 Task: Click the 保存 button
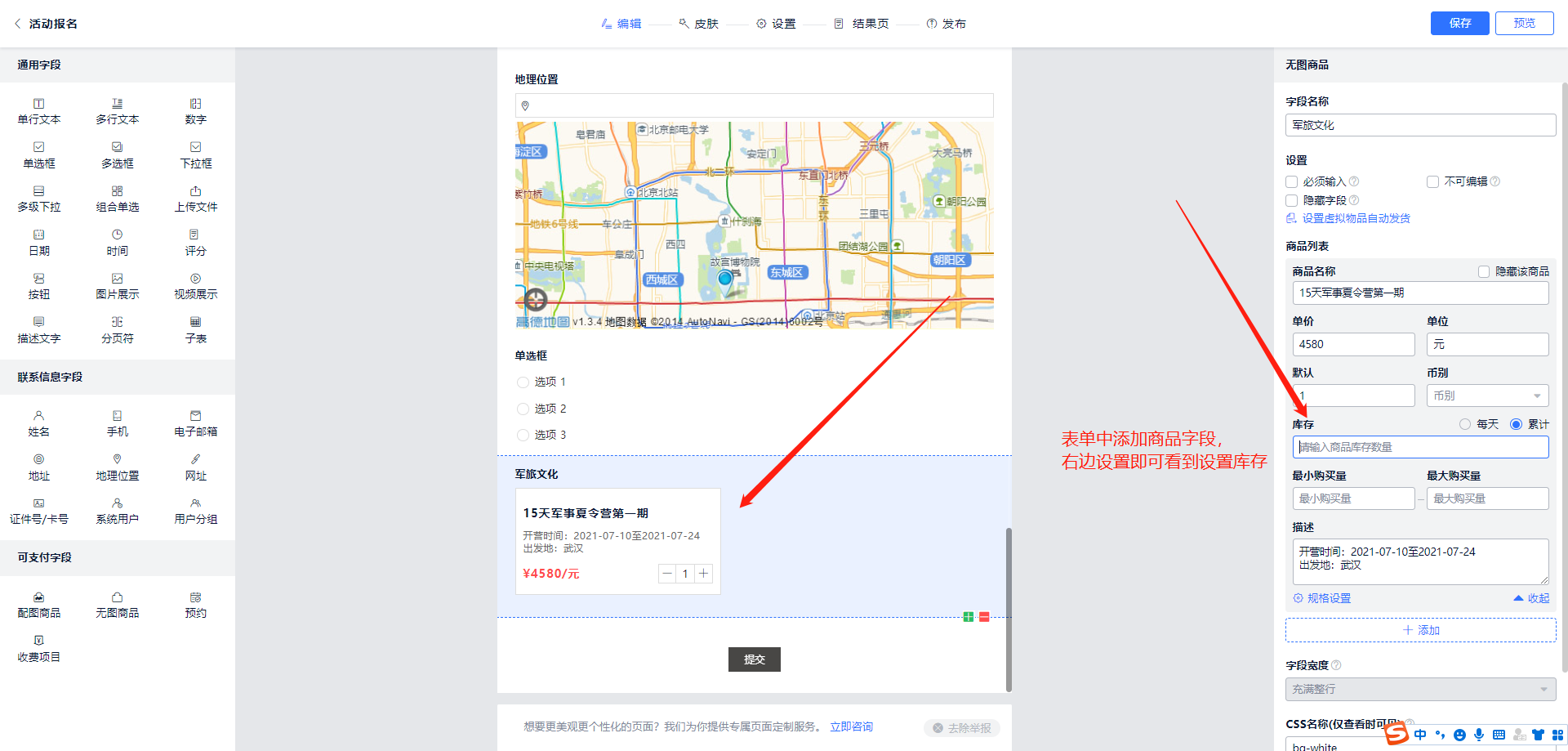[x=1459, y=23]
